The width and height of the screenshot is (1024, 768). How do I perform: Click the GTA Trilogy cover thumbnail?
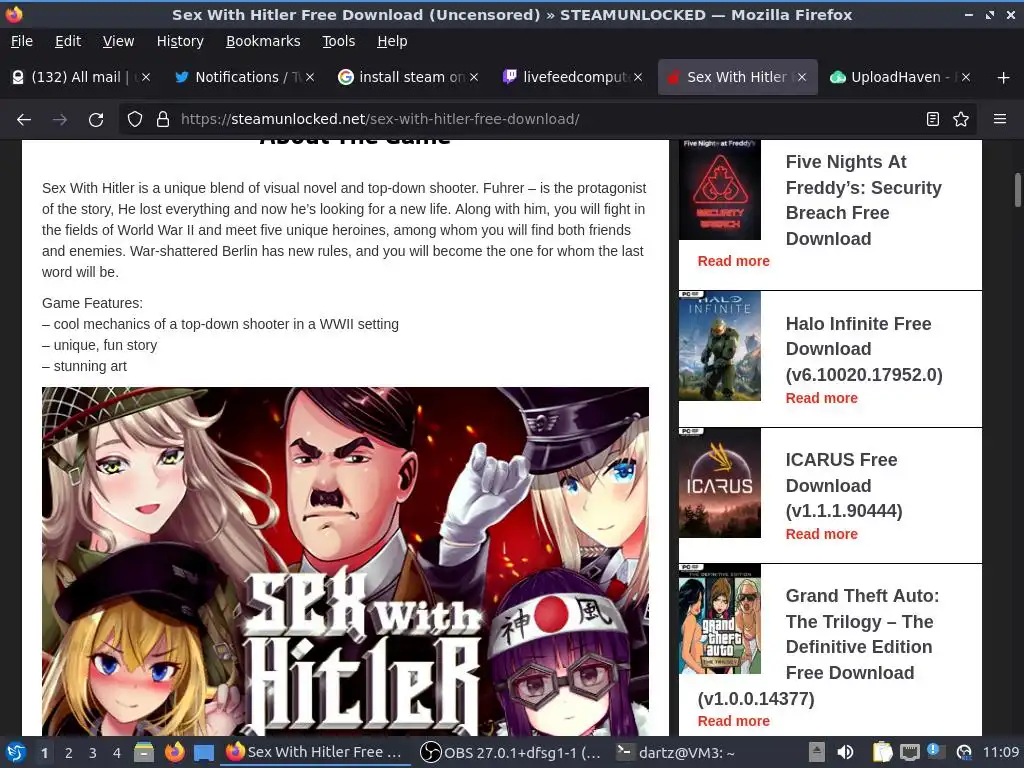coord(720,618)
